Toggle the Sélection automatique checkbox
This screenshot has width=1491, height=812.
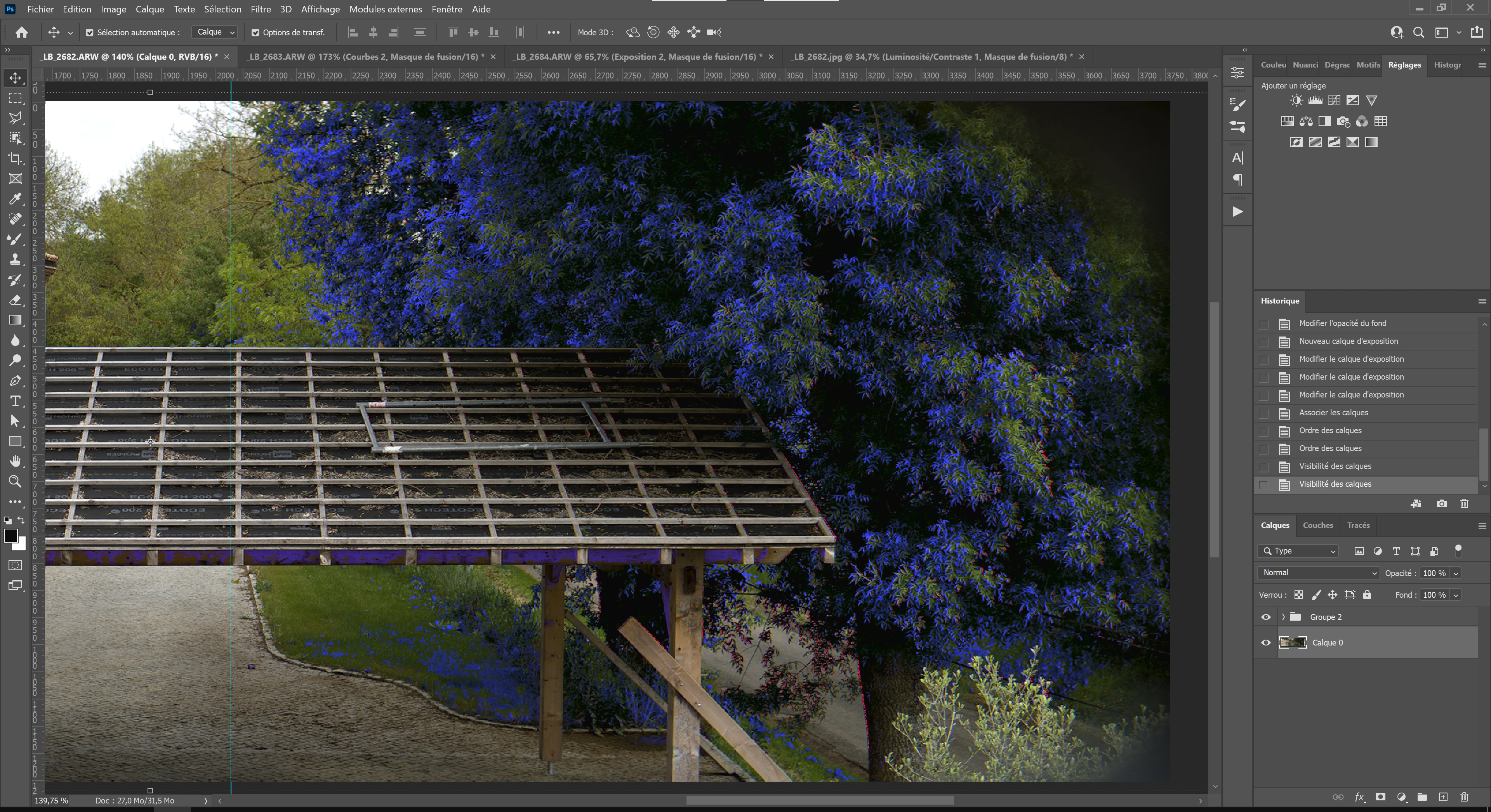click(x=90, y=33)
